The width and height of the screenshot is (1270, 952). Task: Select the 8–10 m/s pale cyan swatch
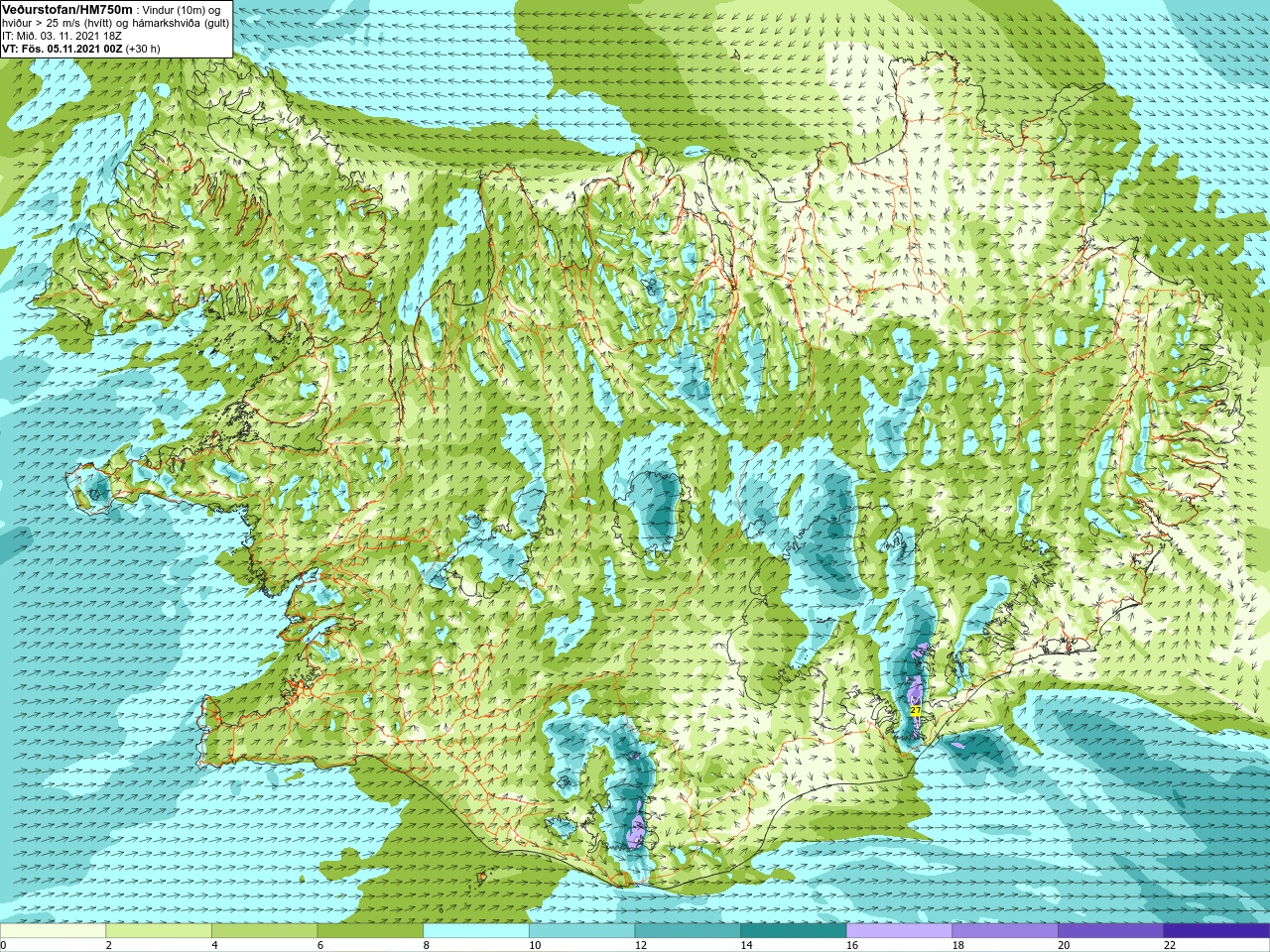coord(476,931)
